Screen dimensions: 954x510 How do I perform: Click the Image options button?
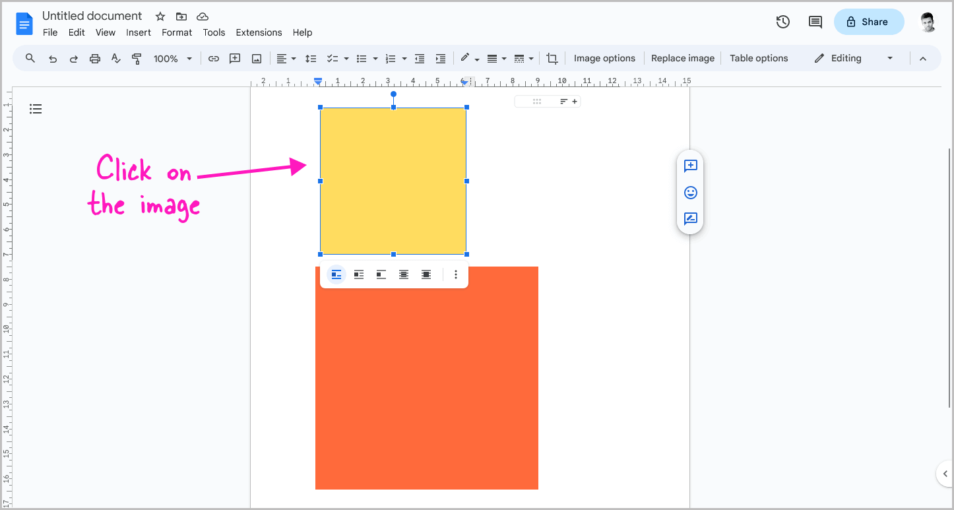click(604, 58)
